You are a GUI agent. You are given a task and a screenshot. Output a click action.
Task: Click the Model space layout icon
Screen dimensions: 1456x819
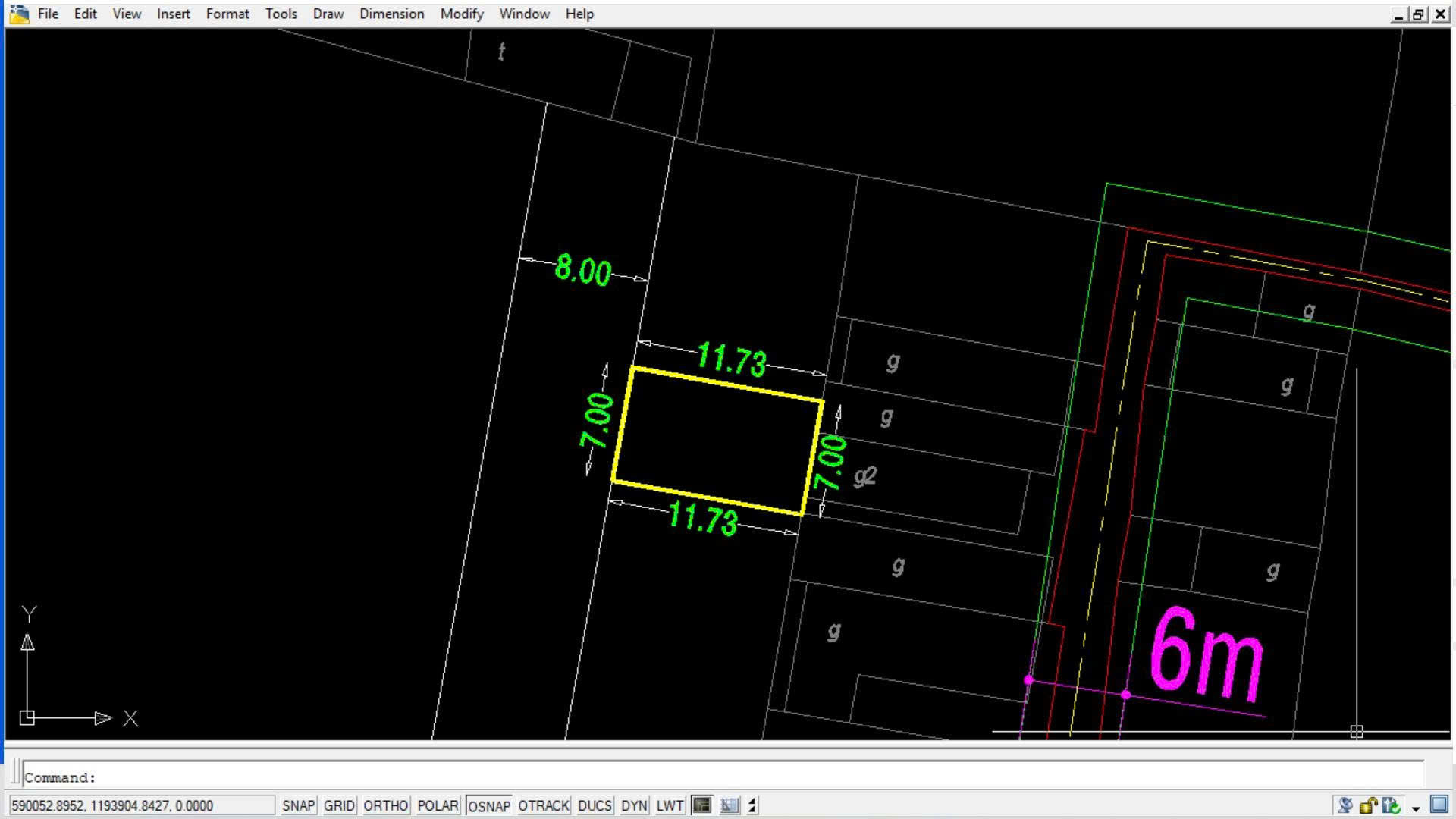[x=702, y=805]
